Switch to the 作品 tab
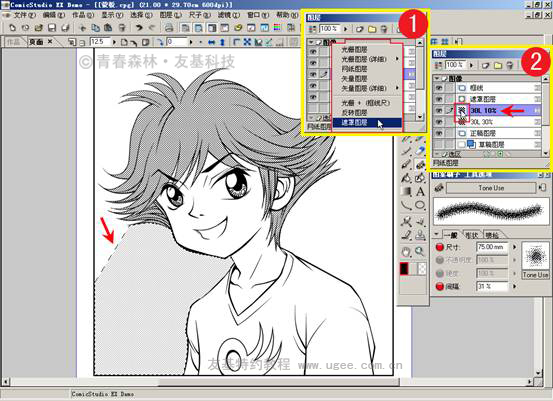The height and width of the screenshot is (401, 553). [x=13, y=42]
